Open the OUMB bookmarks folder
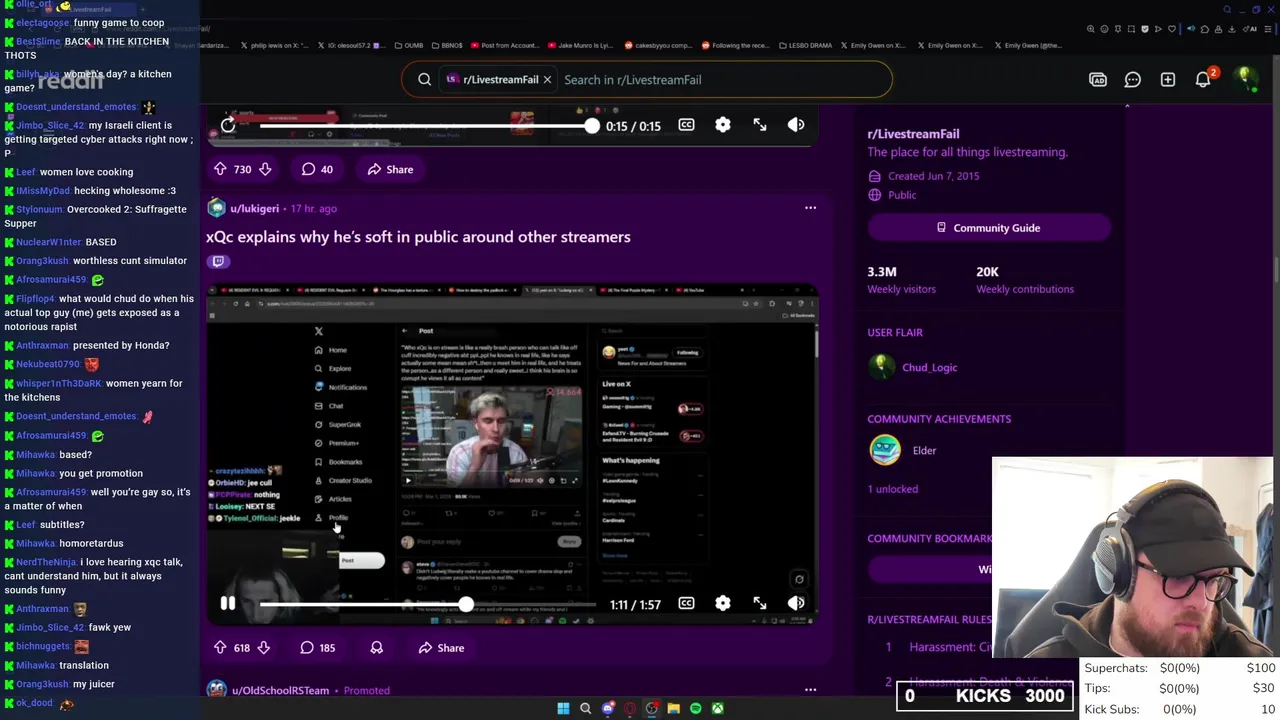This screenshot has height=720, width=1280. pyautogui.click(x=408, y=45)
